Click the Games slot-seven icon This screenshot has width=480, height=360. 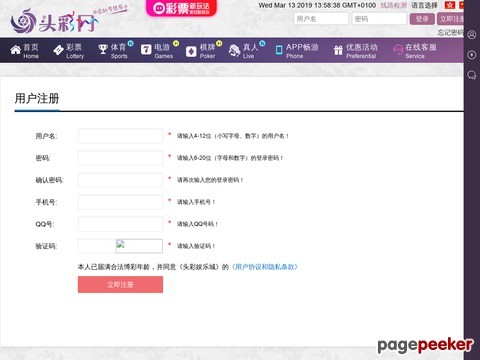tap(146, 50)
